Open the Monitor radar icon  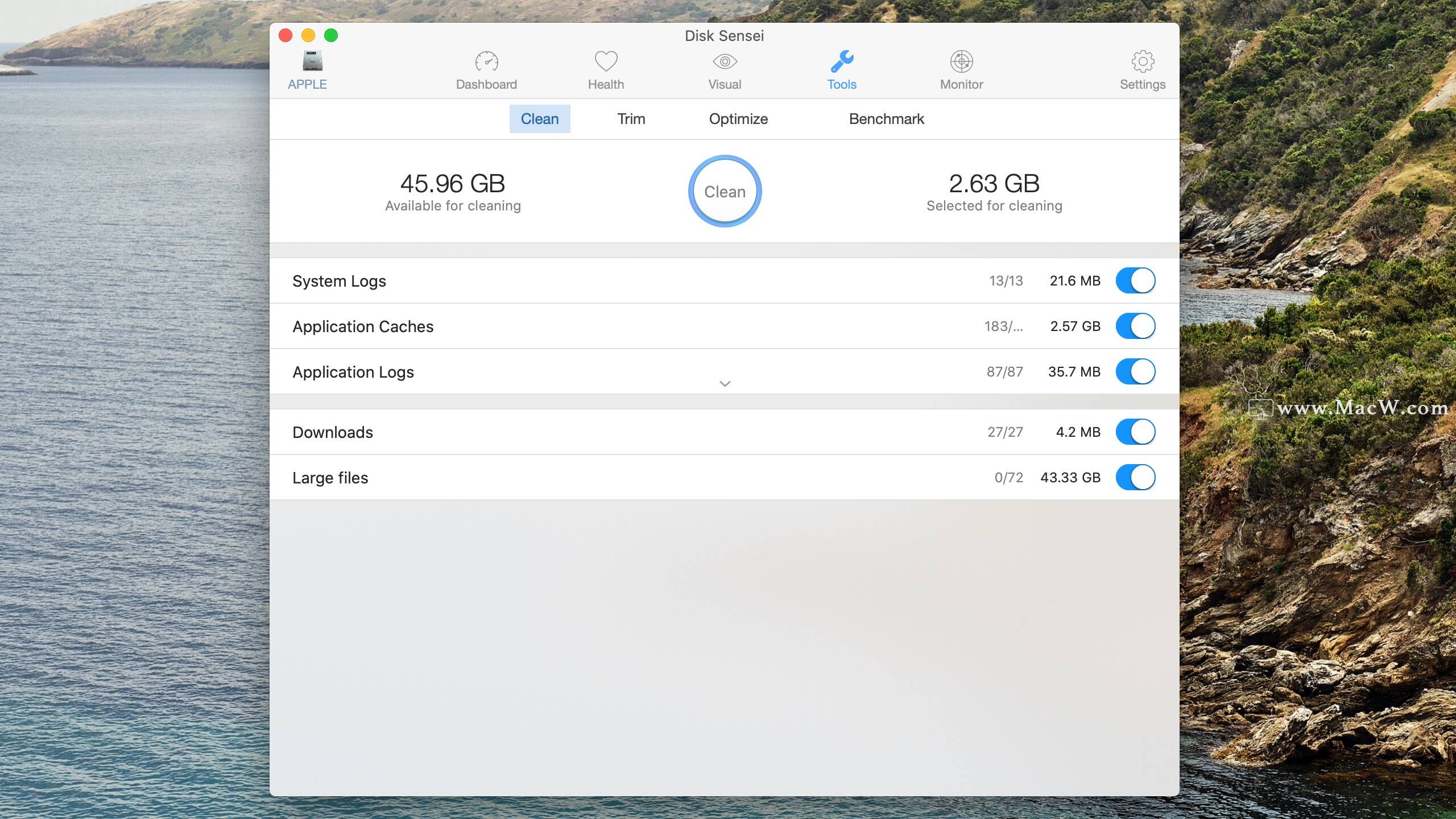coord(961,61)
